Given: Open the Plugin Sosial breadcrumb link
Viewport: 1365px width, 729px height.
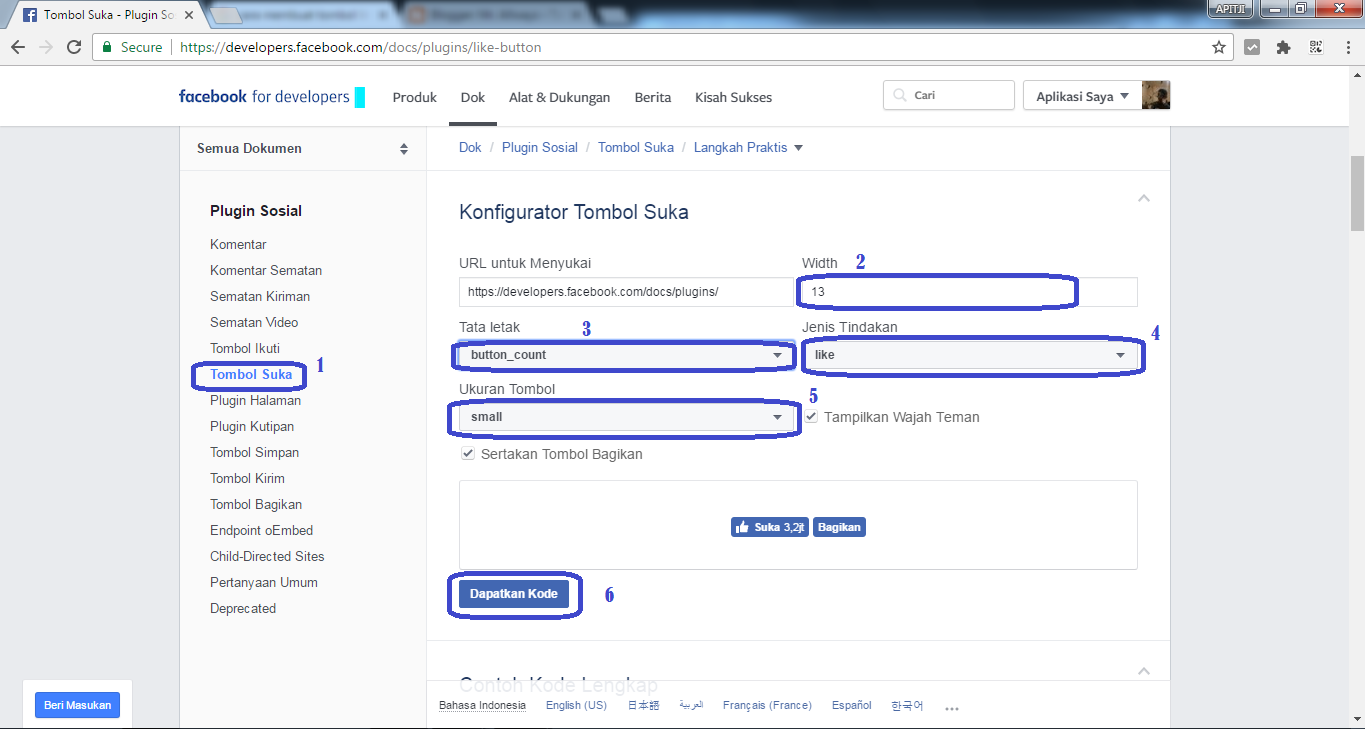Looking at the screenshot, I should tap(540, 147).
